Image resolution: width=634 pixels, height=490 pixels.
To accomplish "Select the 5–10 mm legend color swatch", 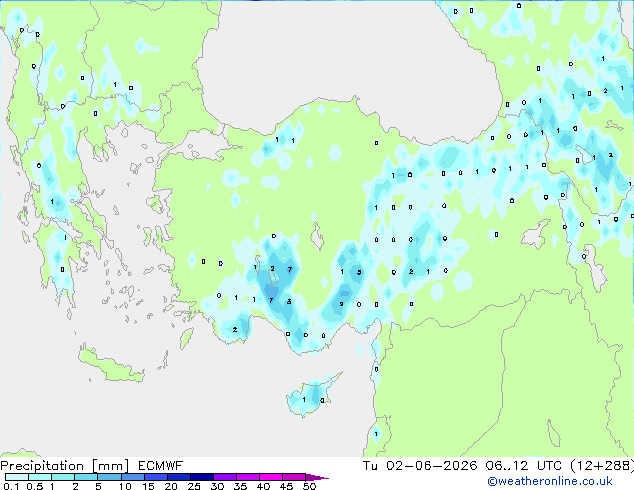I will (x=109, y=477).
